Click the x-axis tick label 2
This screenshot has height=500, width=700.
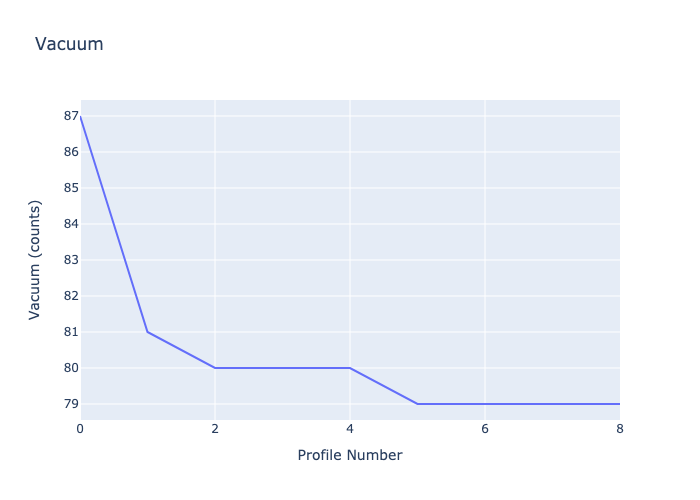tap(215, 429)
